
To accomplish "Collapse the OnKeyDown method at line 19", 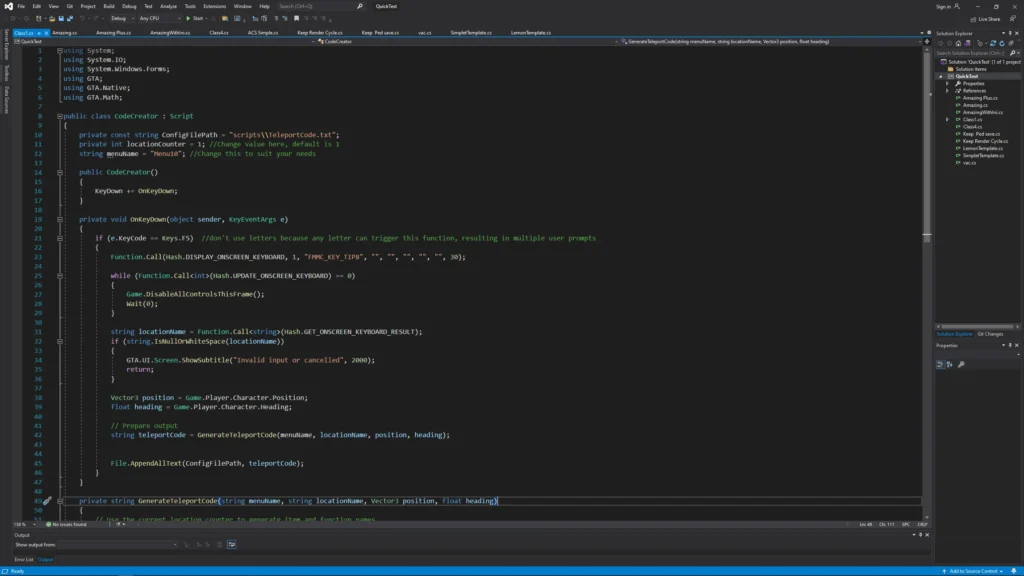I will pyautogui.click(x=59, y=219).
